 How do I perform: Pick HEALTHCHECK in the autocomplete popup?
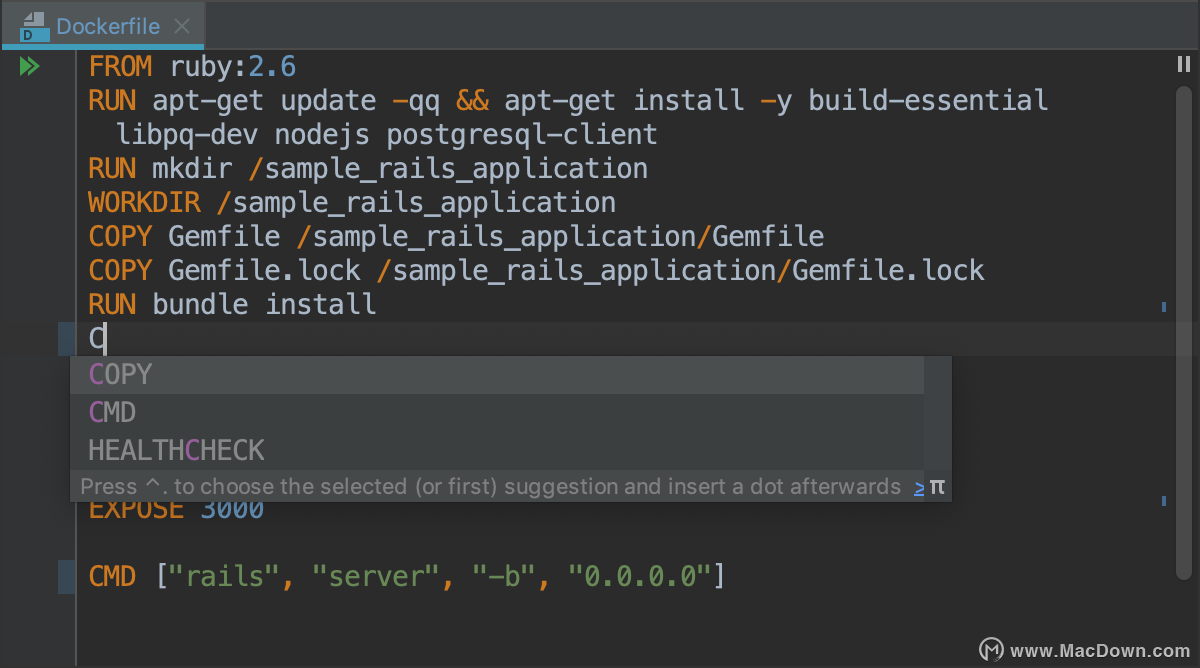pos(497,451)
